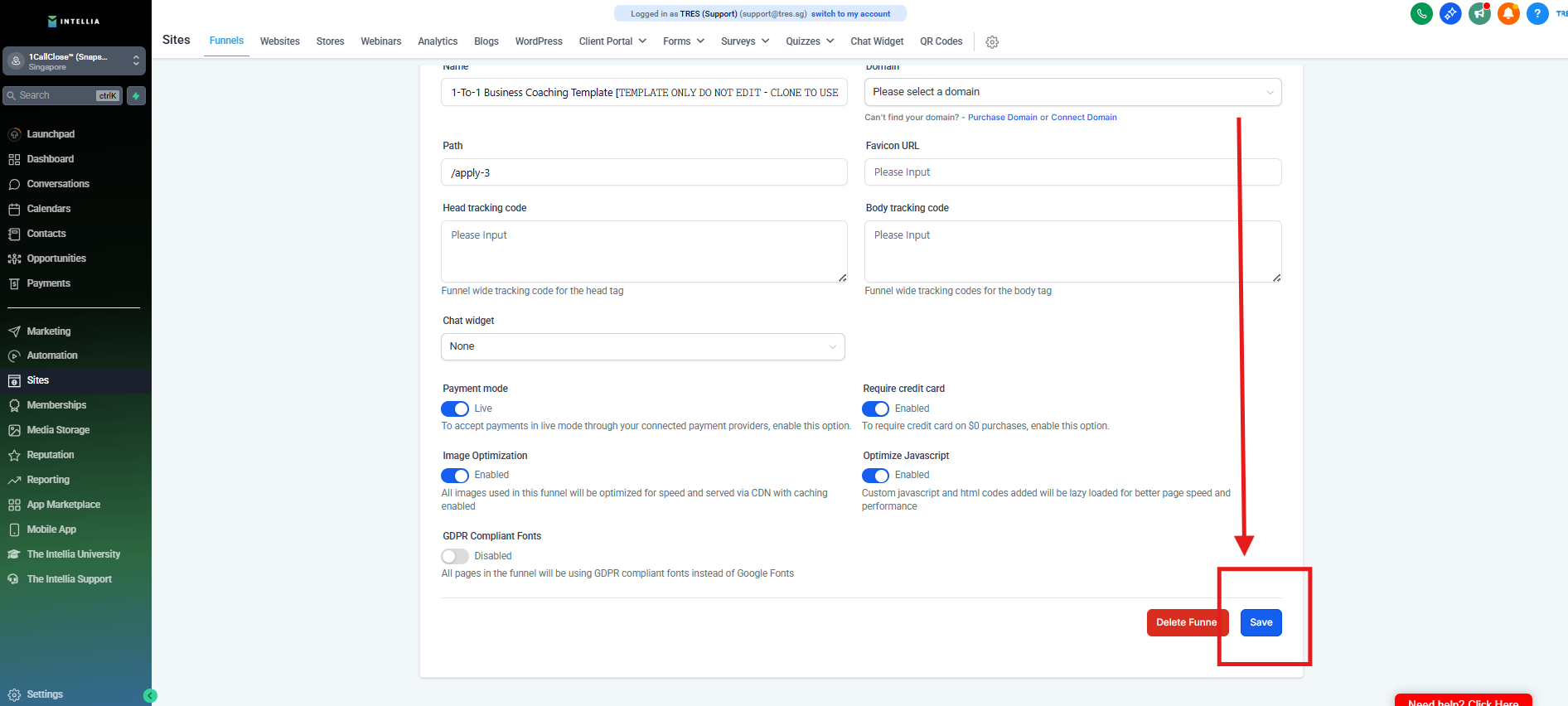The width and height of the screenshot is (1568, 706).
Task: Click the Automation sidebar icon
Action: 14,355
